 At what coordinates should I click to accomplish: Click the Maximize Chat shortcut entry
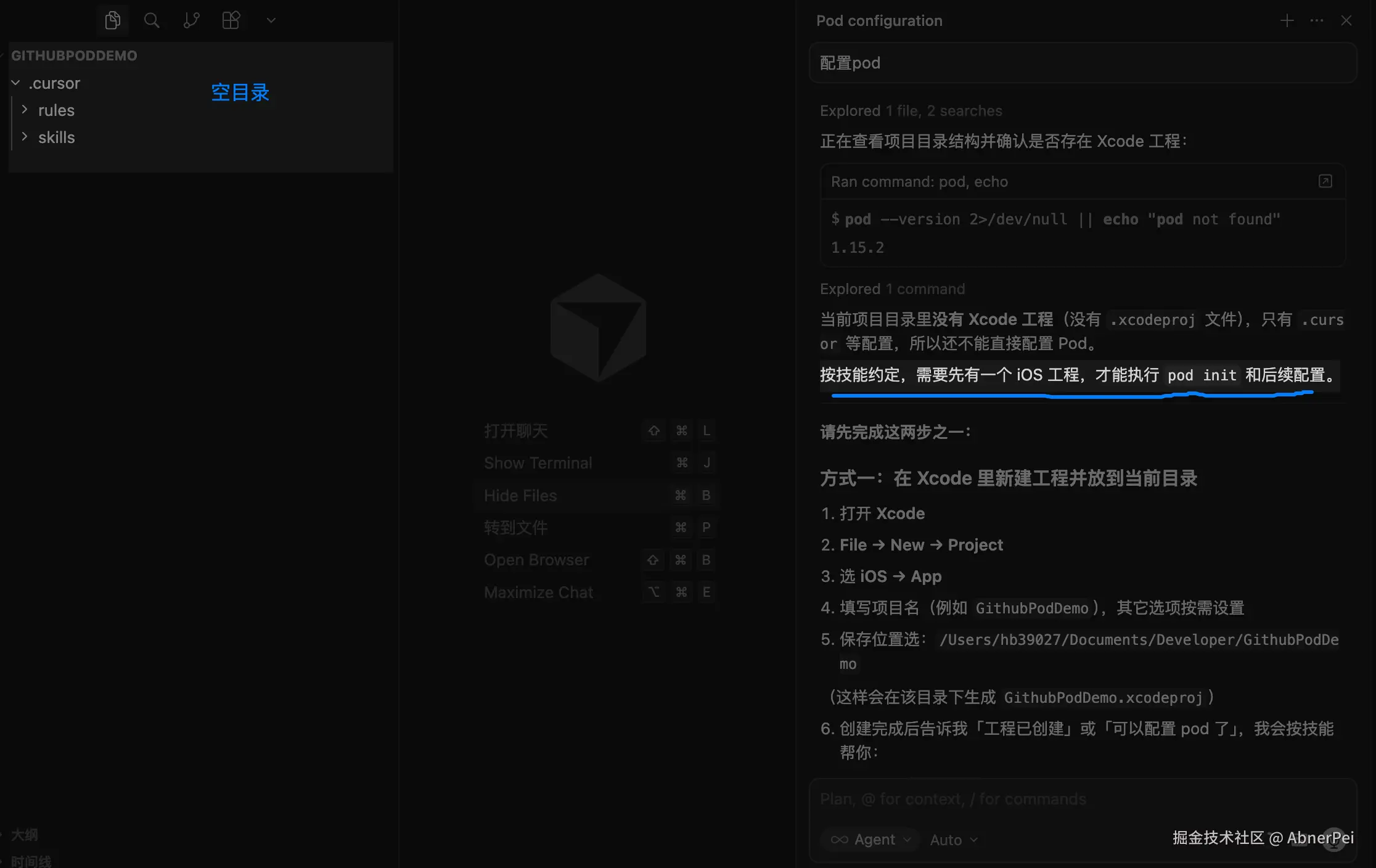pyautogui.click(x=538, y=592)
